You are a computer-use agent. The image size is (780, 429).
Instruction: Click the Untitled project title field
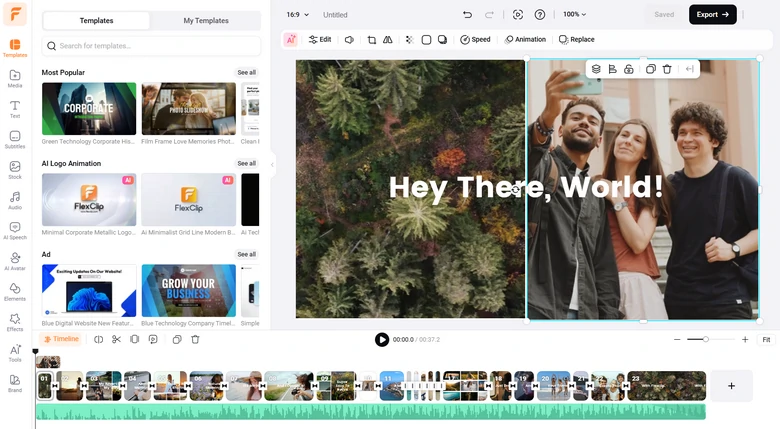click(335, 15)
